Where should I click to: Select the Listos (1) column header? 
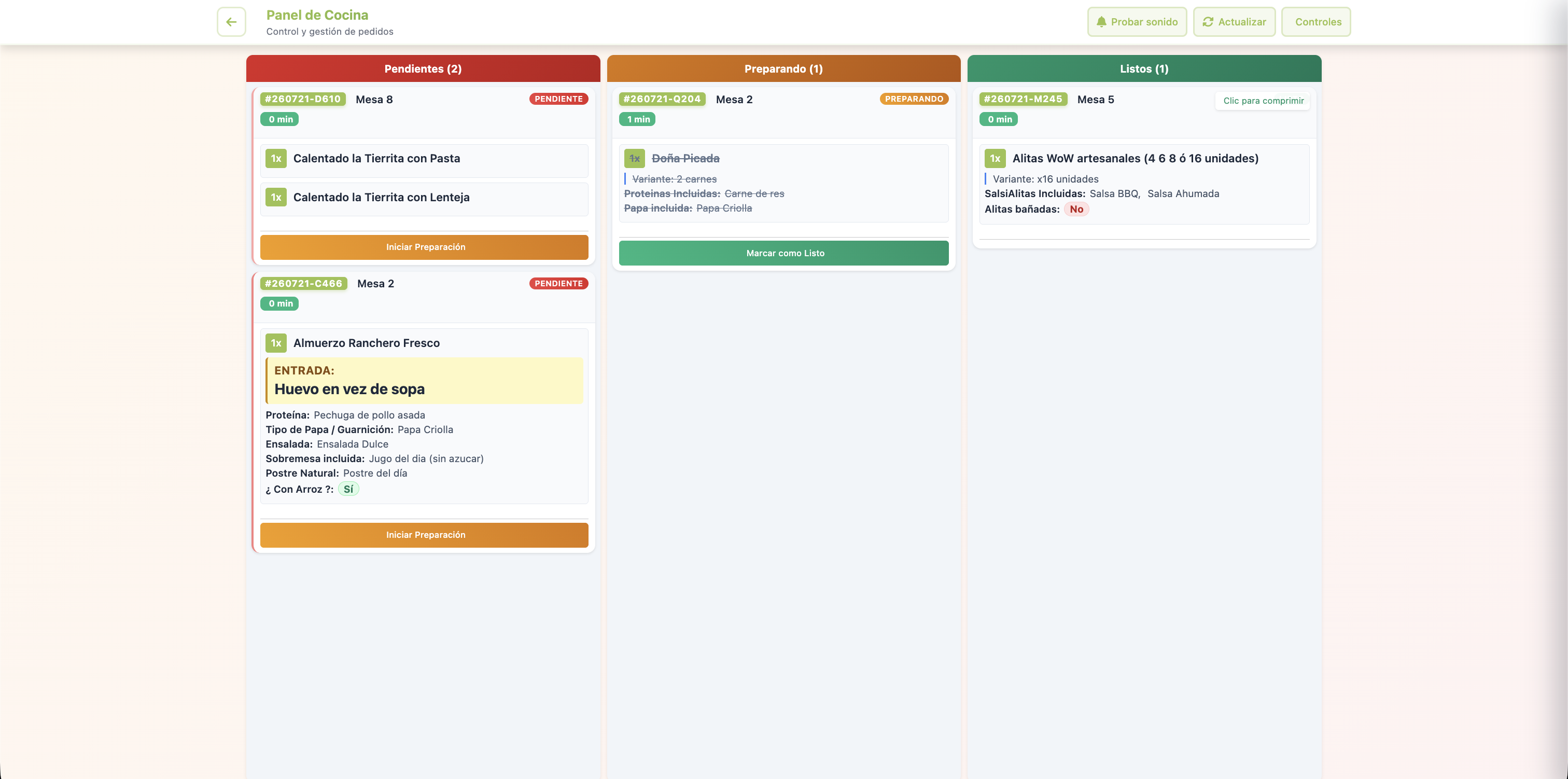pos(1144,69)
